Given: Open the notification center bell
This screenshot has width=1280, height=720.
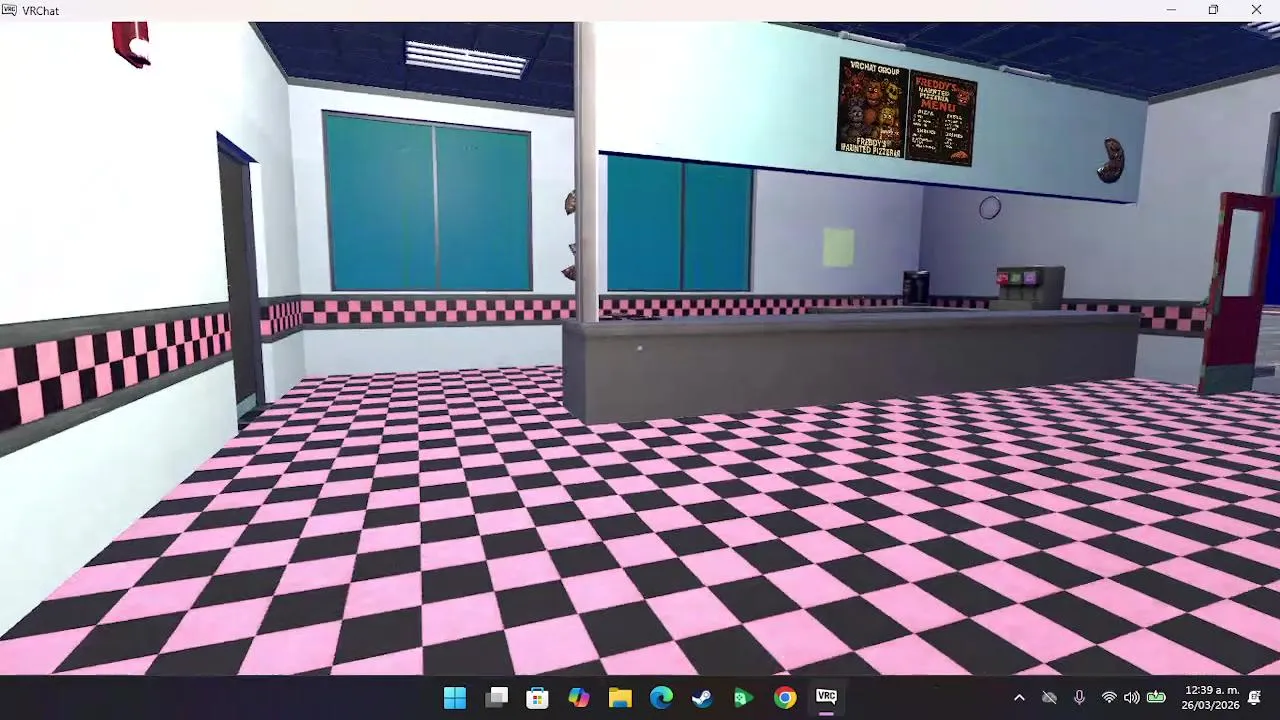Looking at the screenshot, I should [x=1255, y=697].
